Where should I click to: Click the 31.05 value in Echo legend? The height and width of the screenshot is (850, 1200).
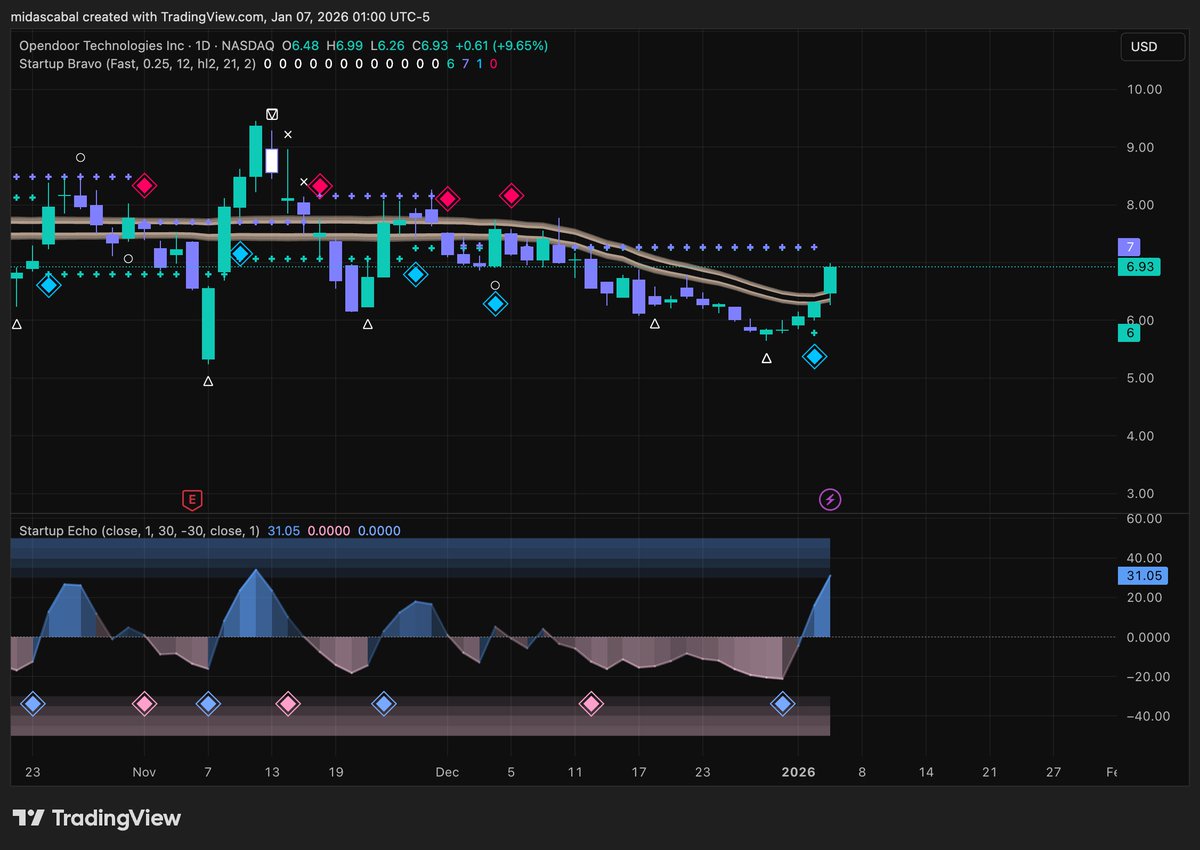click(284, 531)
